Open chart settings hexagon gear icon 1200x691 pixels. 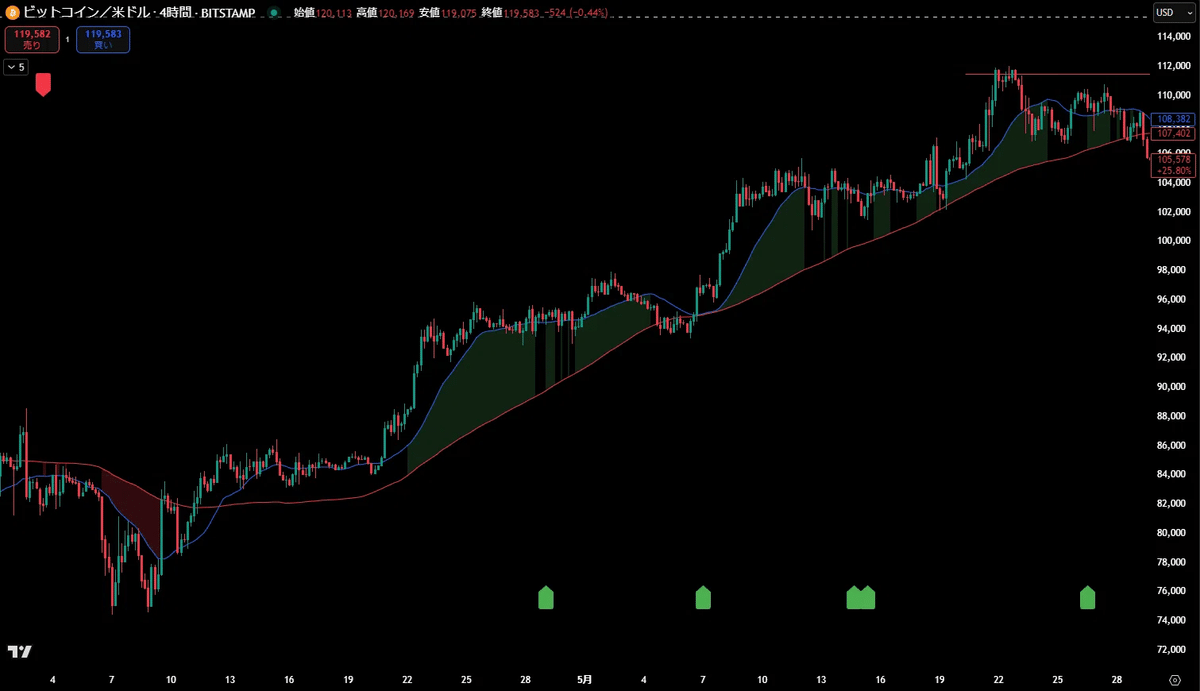pos(1175,680)
